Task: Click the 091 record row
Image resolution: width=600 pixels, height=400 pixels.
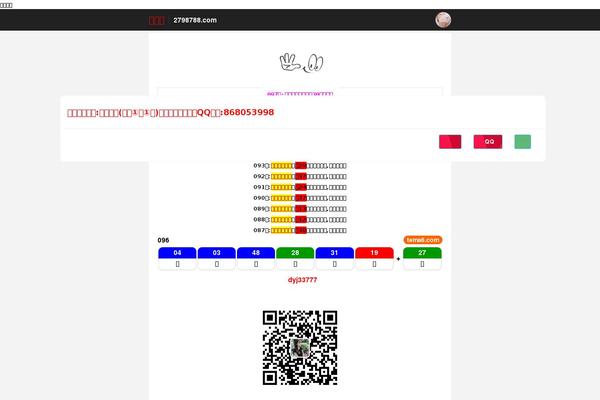Action: point(300,187)
